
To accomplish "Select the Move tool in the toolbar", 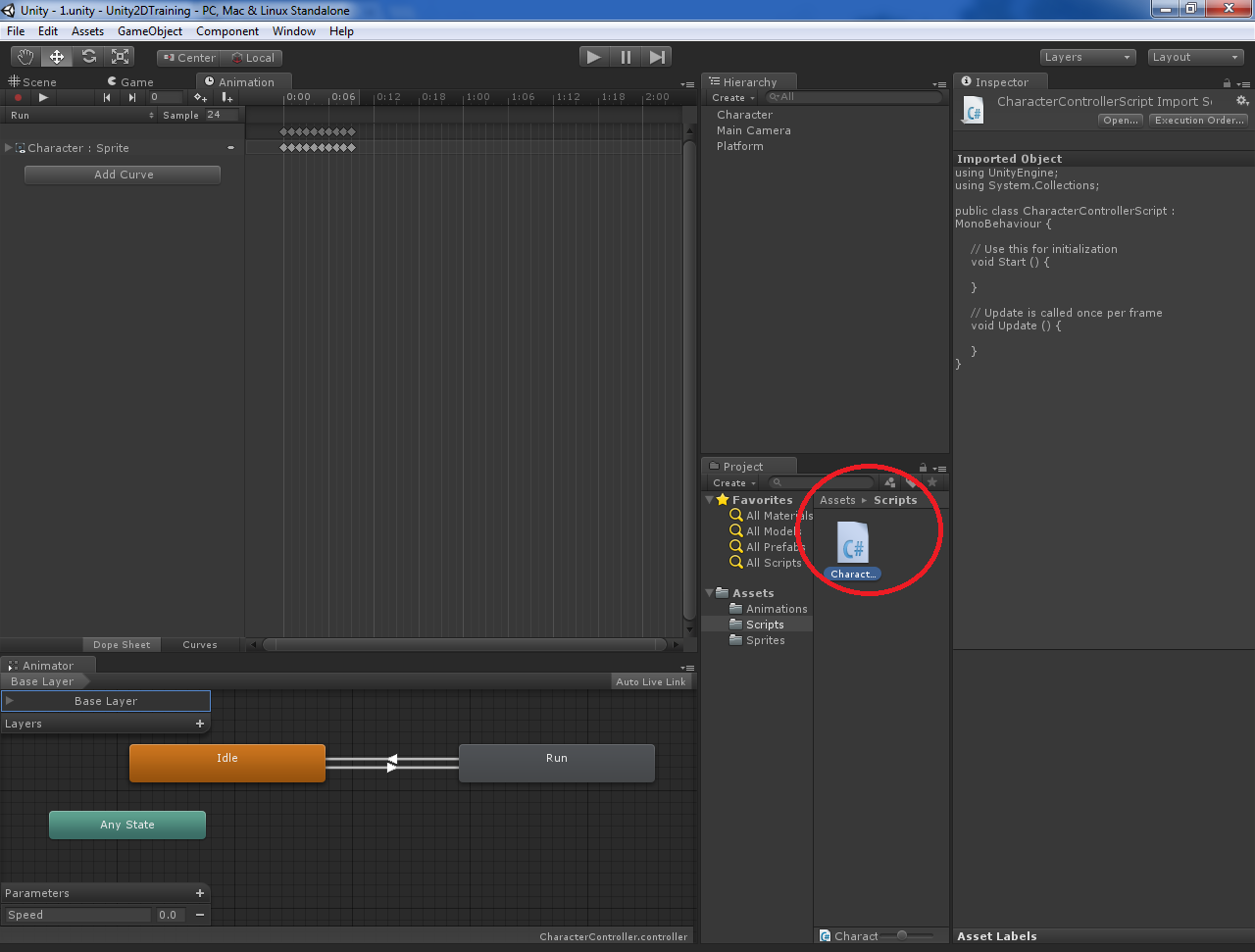I will (56, 56).
